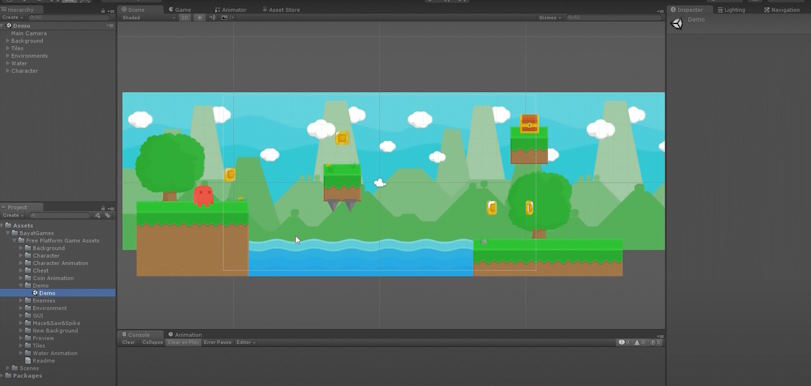Click the Readme file icon in the Project panel

[28, 361]
